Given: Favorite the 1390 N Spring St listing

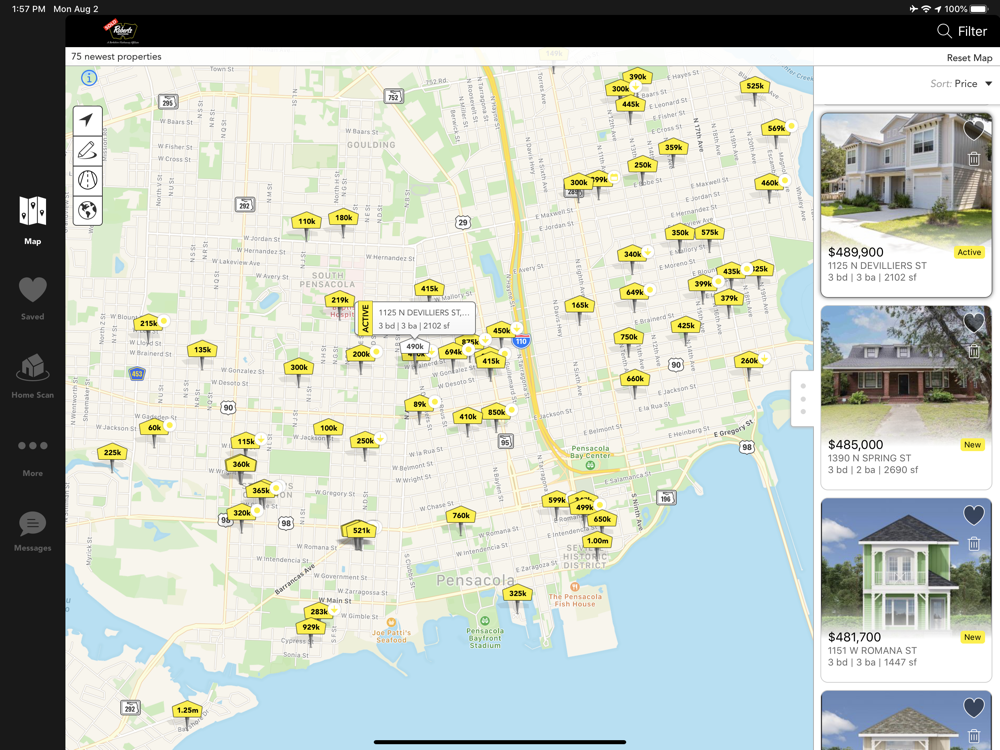Looking at the screenshot, I should point(973,323).
